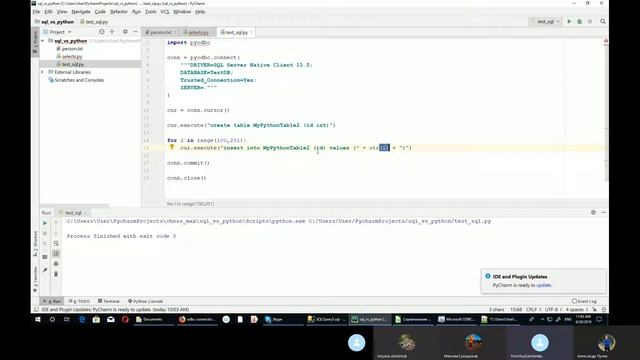
Task: Open the Edit menu
Action: [x=48, y=12]
